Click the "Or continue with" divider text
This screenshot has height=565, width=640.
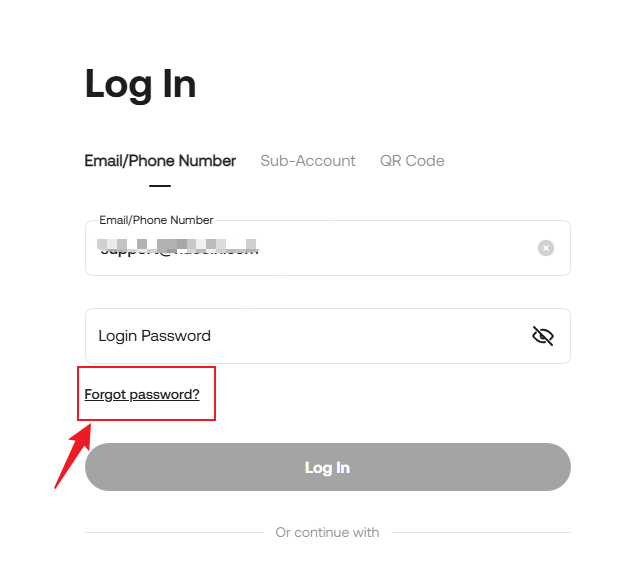[x=327, y=533]
